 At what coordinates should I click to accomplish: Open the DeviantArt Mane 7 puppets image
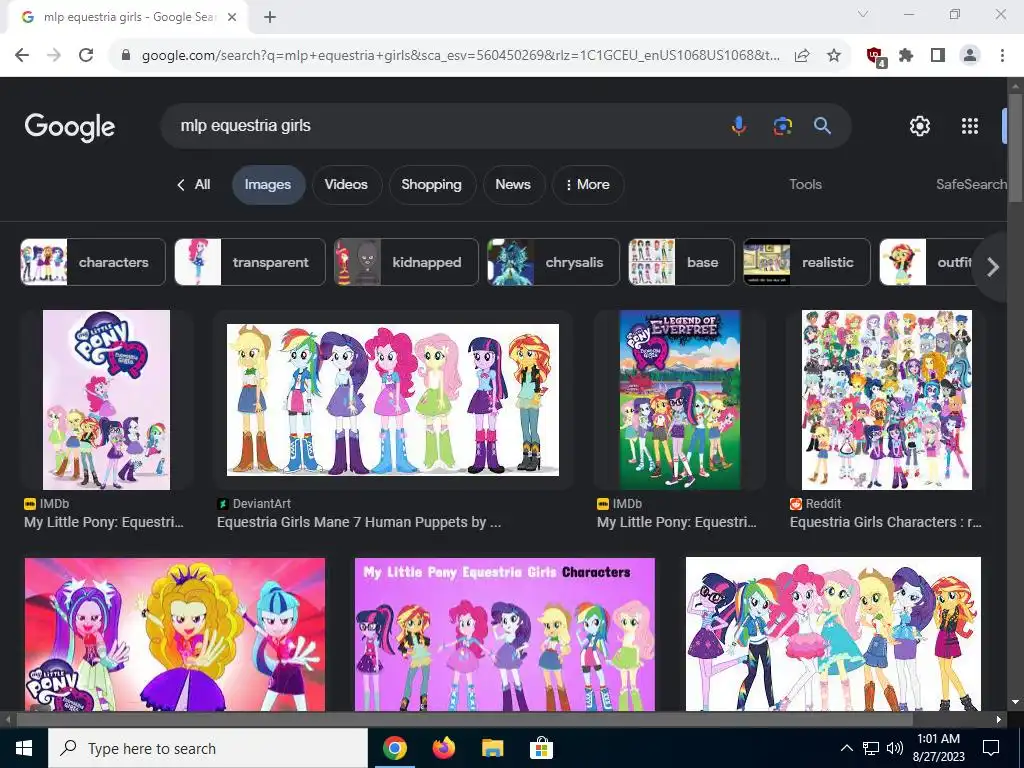[x=392, y=400]
